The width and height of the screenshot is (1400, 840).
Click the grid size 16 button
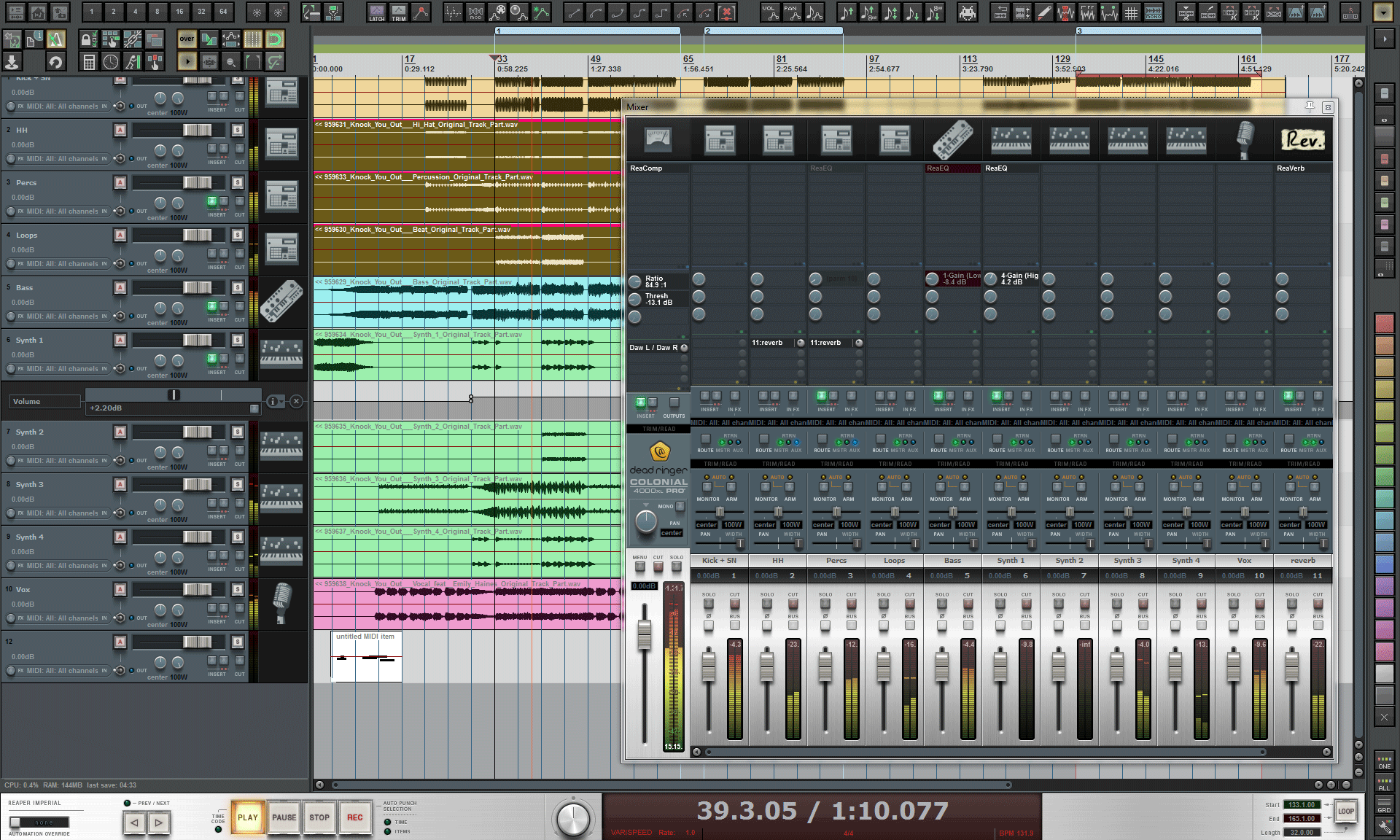point(179,12)
